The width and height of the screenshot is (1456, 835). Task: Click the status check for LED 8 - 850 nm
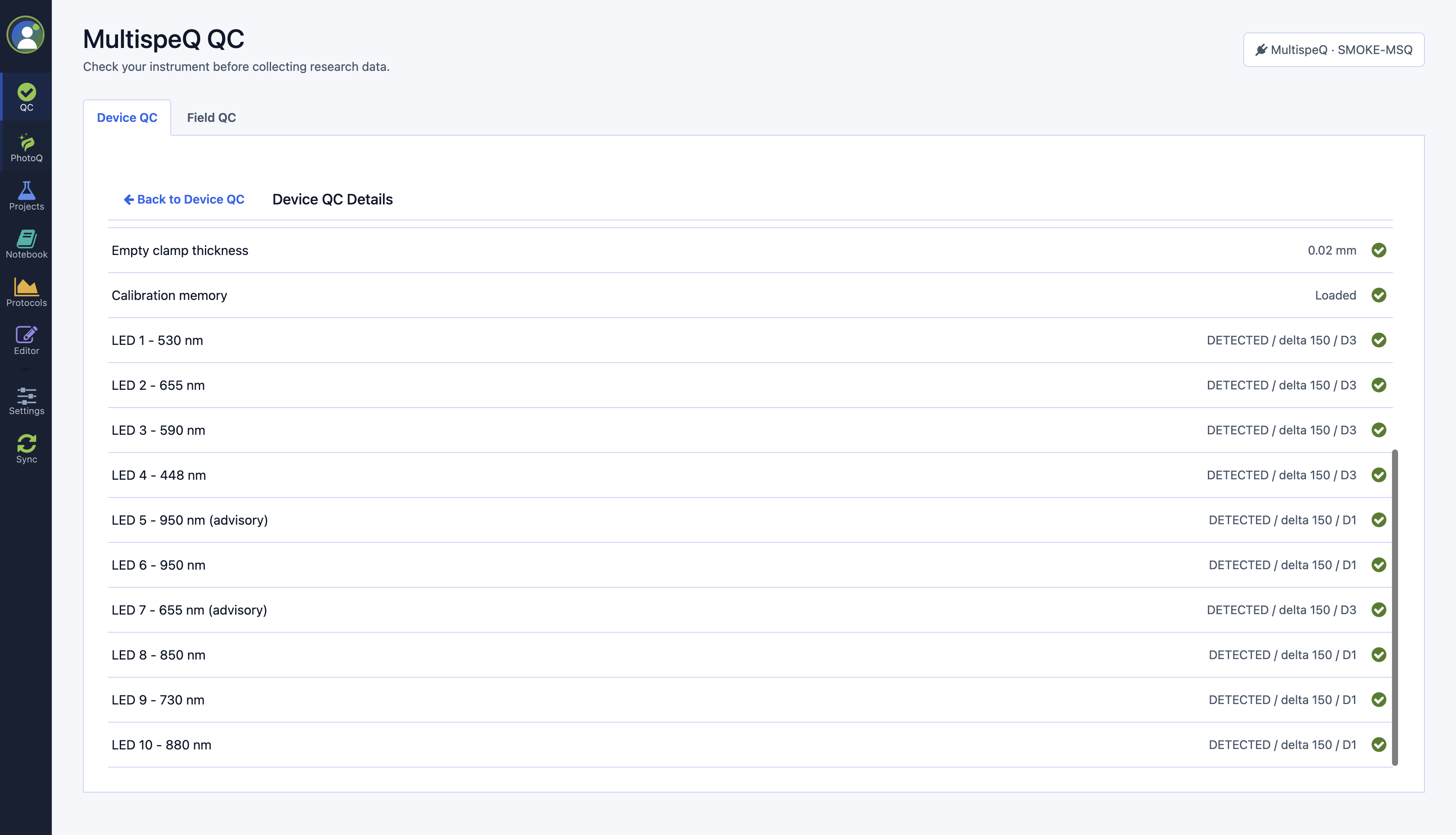[1379, 655]
